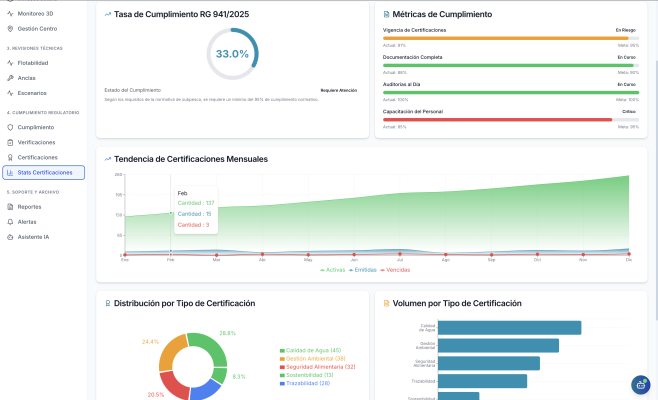Open Escenarios from the sidebar

[x=32, y=92]
